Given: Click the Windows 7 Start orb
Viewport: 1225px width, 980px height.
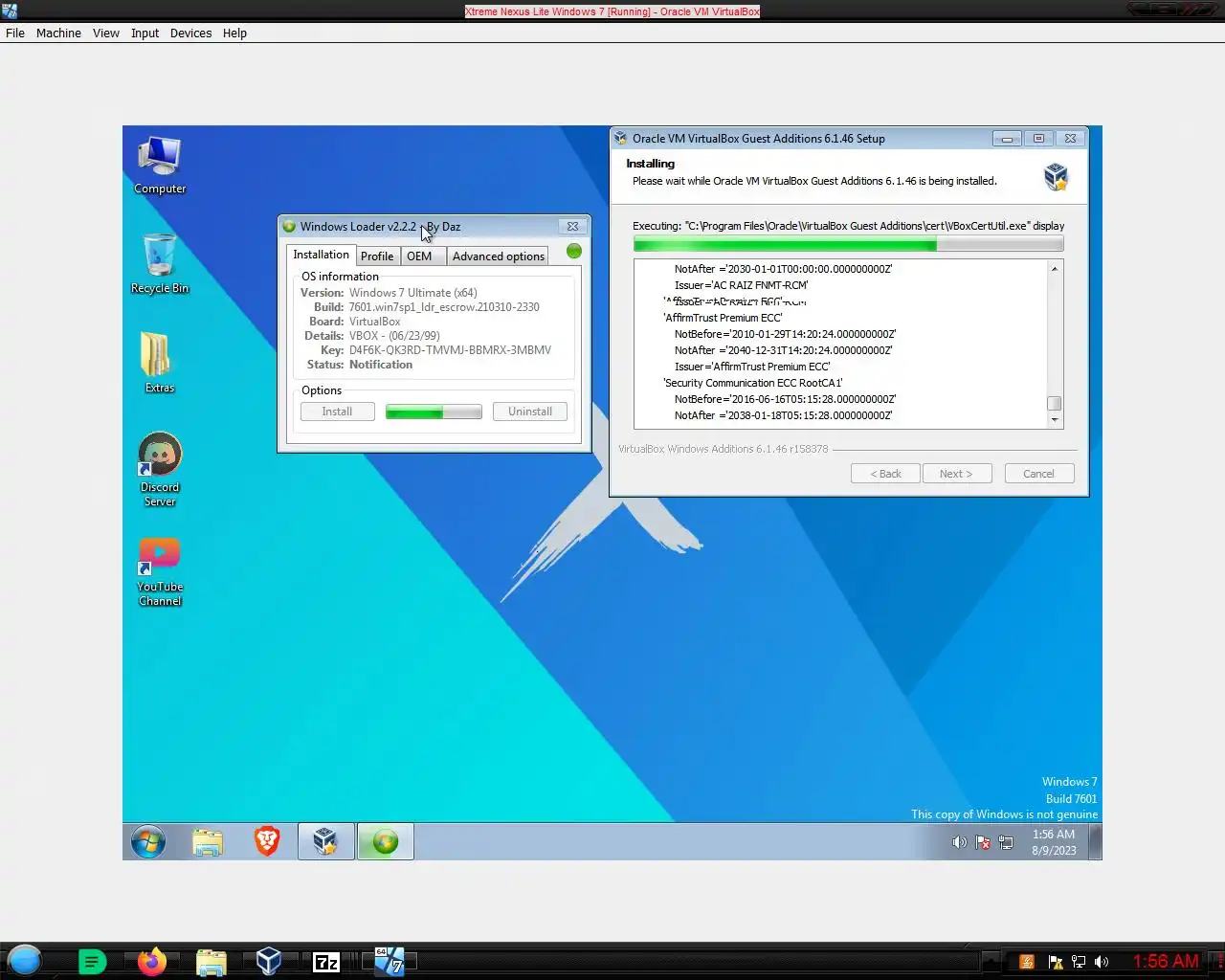Looking at the screenshot, I should (148, 842).
